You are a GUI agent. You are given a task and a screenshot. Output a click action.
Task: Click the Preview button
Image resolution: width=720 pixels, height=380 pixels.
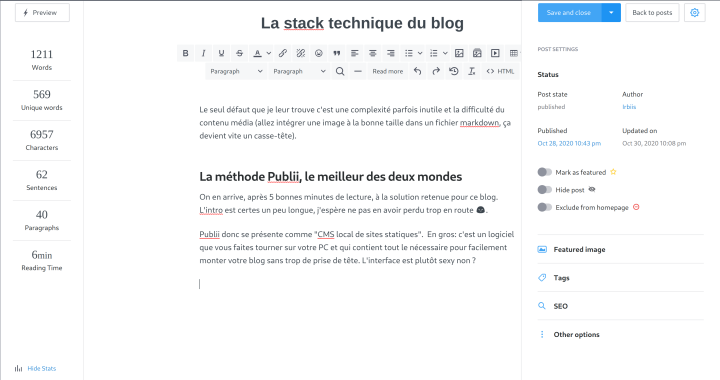[42, 12]
